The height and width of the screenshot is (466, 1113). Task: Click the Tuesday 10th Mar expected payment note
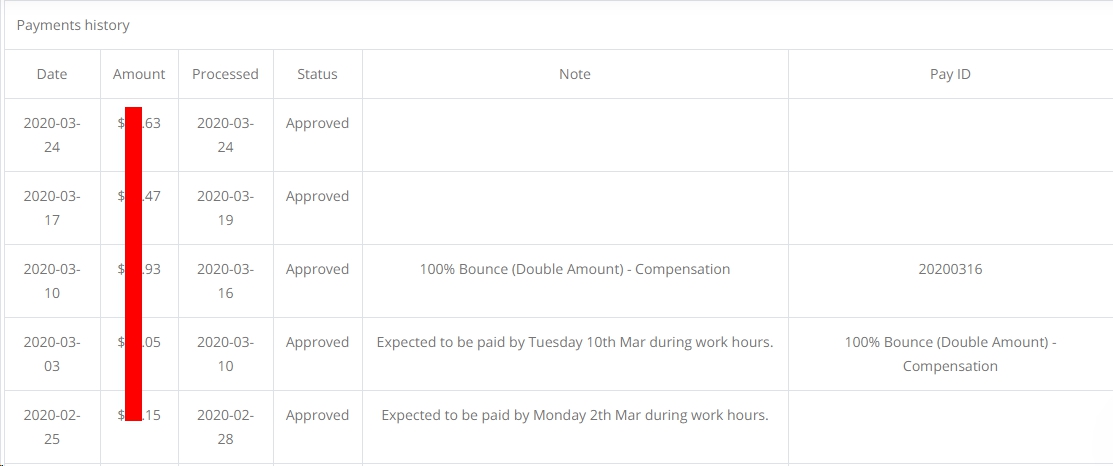tap(575, 342)
